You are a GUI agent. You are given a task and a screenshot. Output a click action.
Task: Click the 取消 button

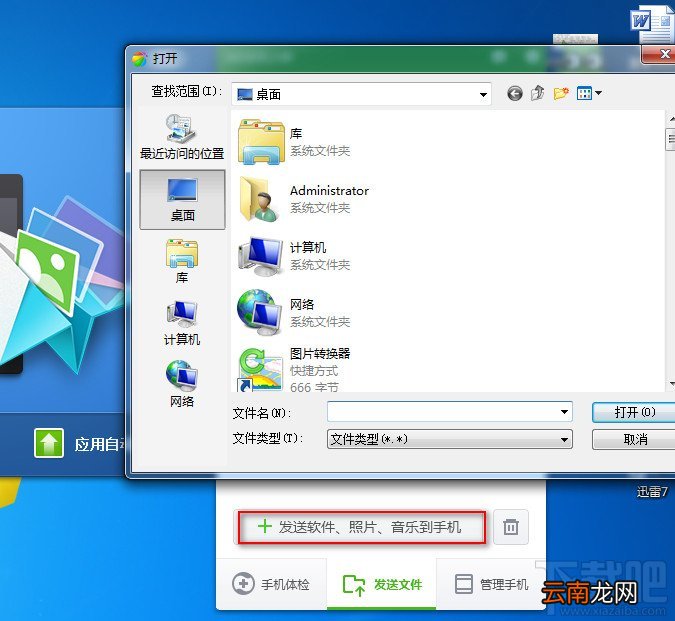(x=634, y=439)
